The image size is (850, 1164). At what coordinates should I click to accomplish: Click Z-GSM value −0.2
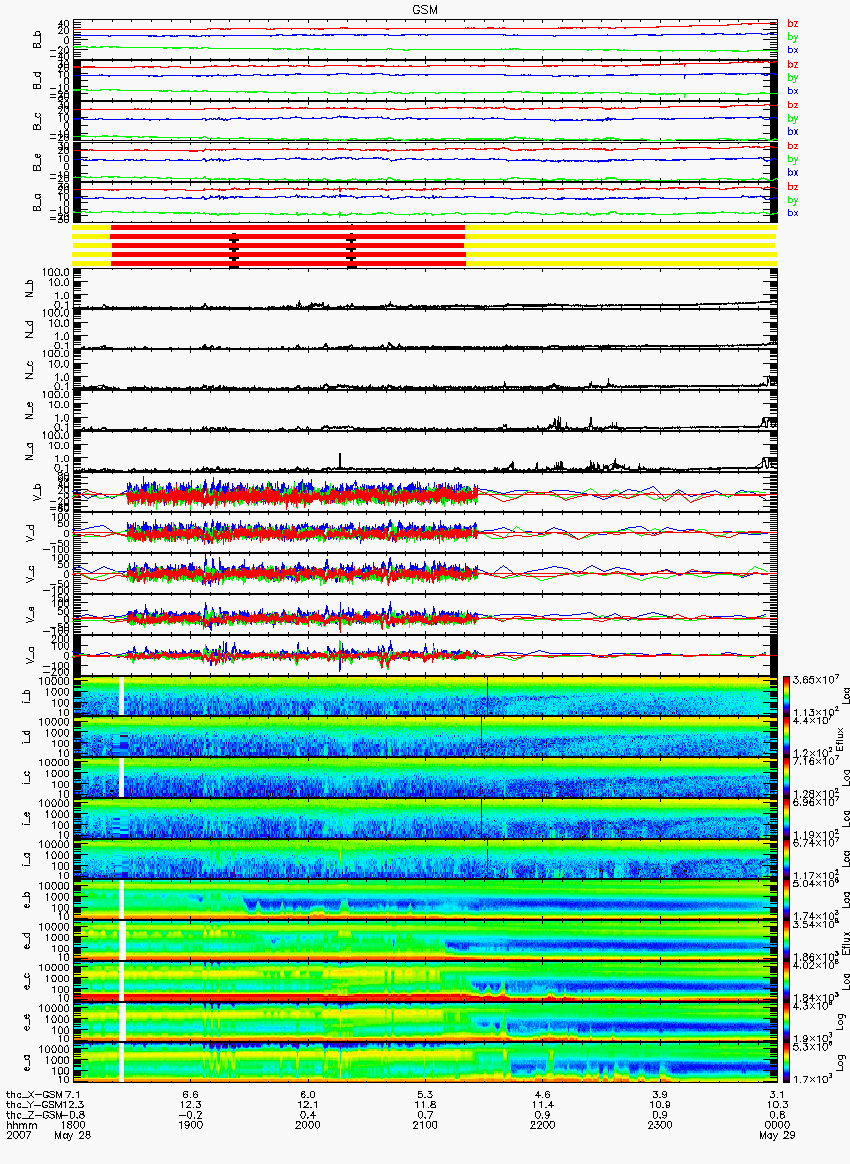pyautogui.click(x=190, y=1115)
